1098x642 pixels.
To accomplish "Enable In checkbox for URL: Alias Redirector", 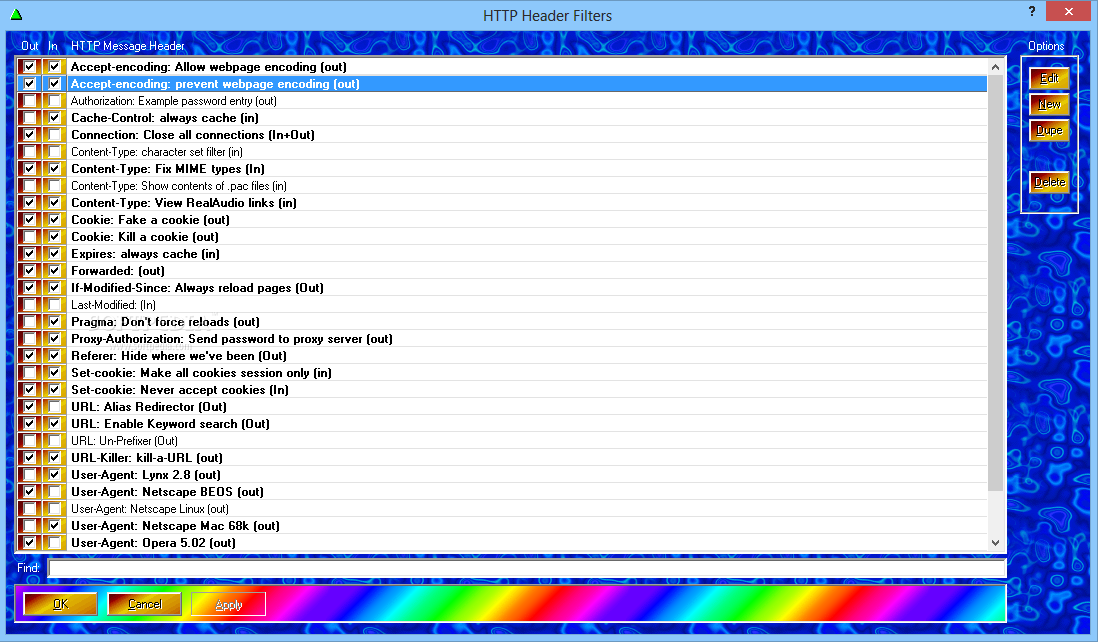I will (55, 407).
